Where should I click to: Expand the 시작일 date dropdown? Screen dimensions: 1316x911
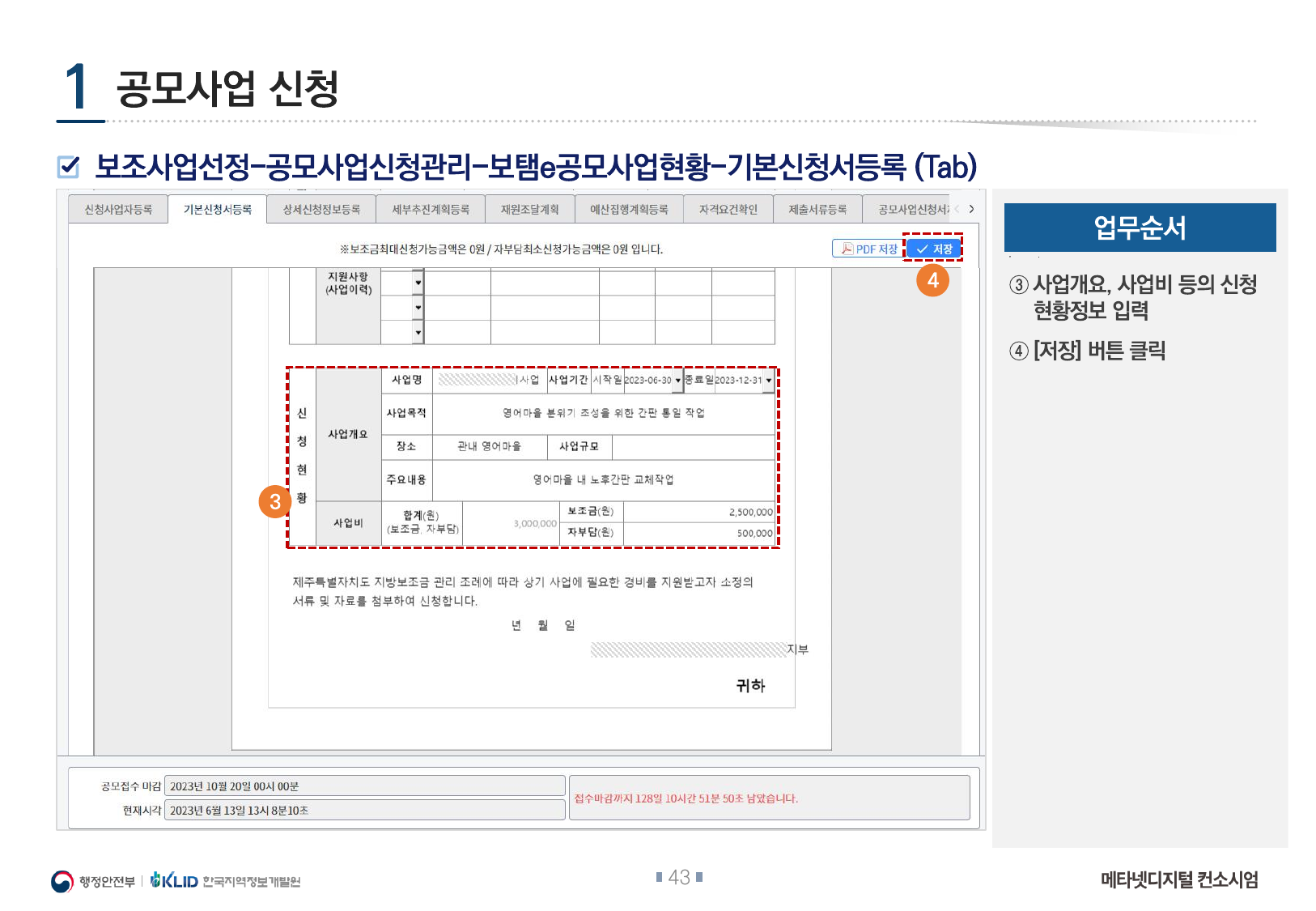pos(677,381)
